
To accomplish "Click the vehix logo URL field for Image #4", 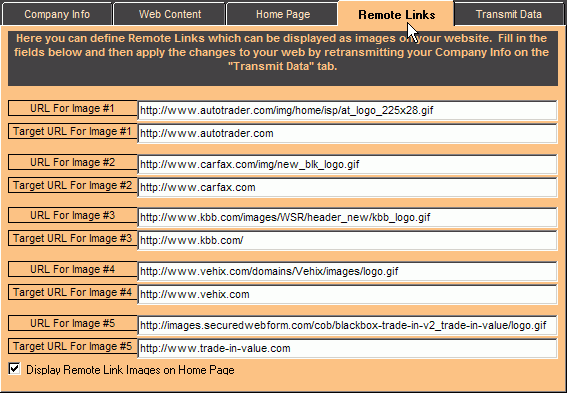I will (x=347, y=272).
